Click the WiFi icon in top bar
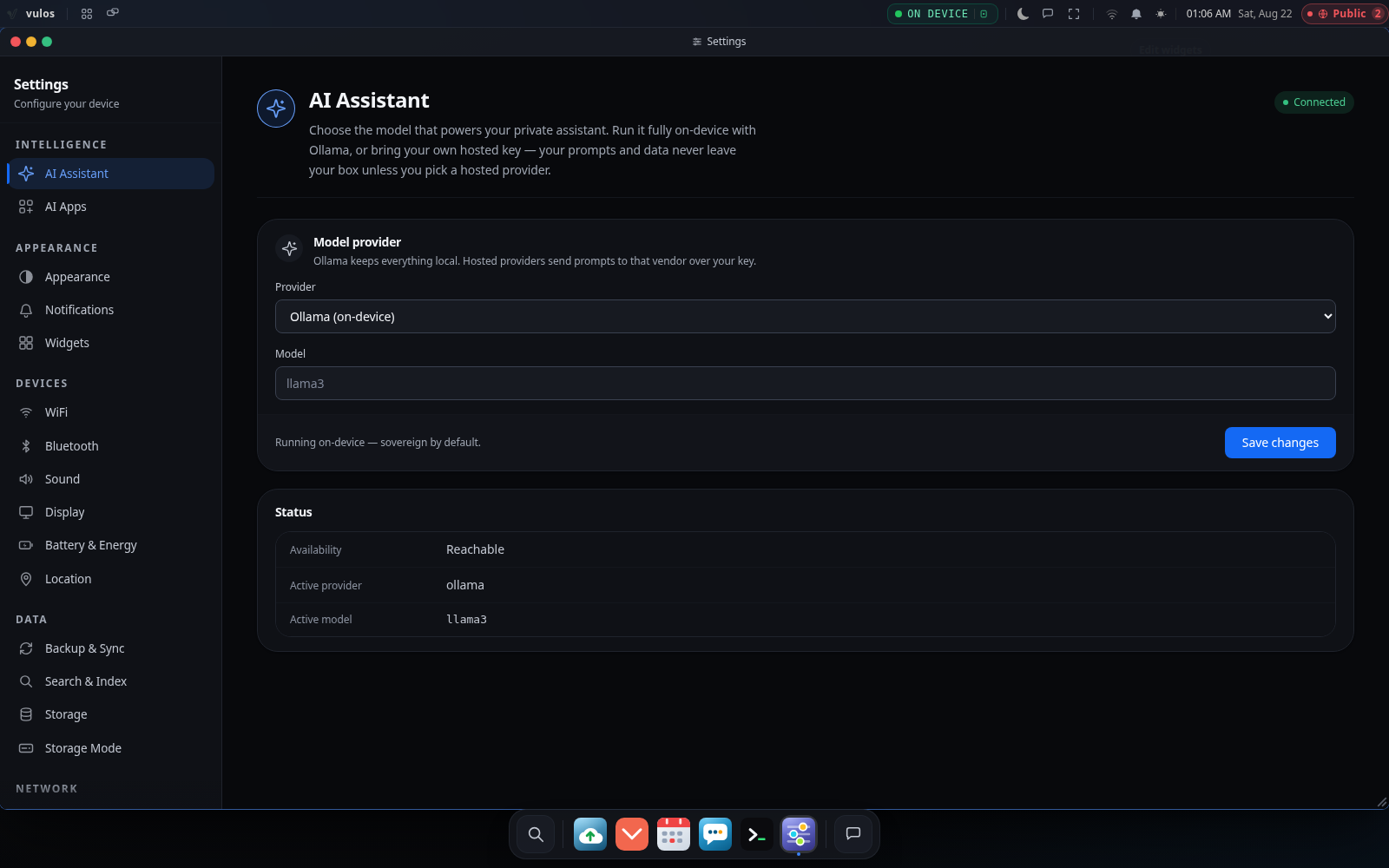The height and width of the screenshot is (868, 1389). (x=1111, y=14)
